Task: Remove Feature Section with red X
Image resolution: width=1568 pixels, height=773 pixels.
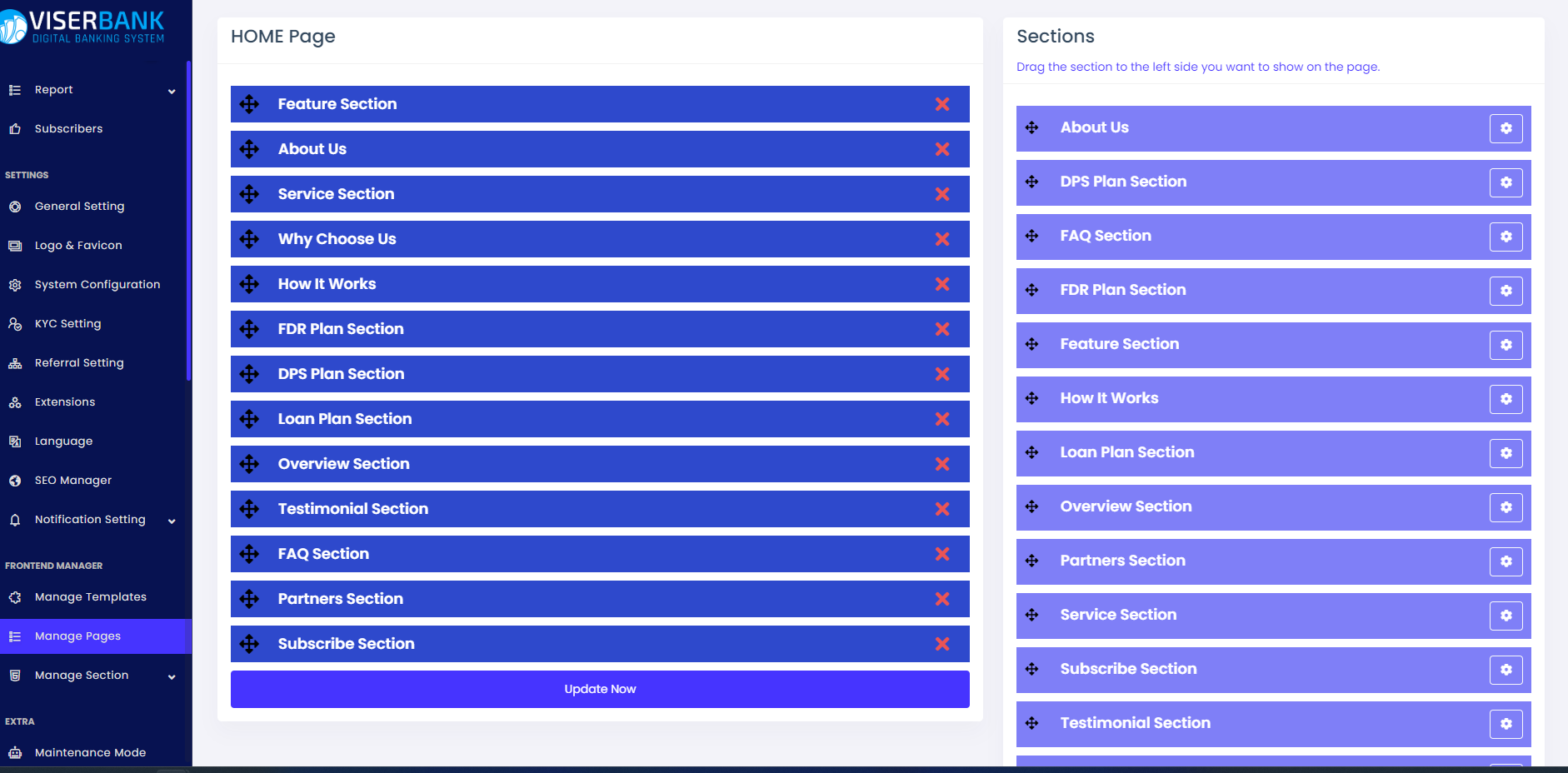Action: tap(941, 104)
